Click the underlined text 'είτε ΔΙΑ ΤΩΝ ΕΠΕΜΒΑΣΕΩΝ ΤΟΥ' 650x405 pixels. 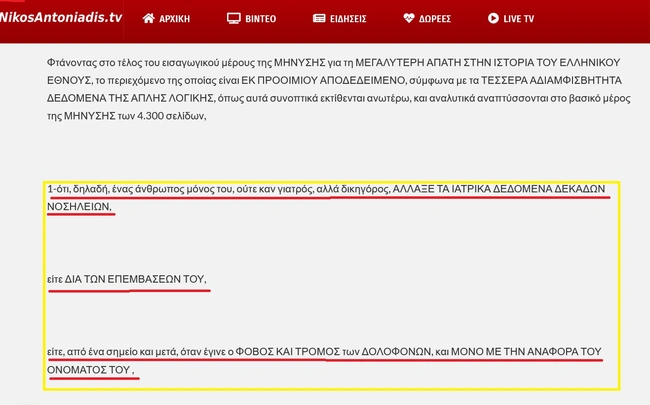pos(127,278)
